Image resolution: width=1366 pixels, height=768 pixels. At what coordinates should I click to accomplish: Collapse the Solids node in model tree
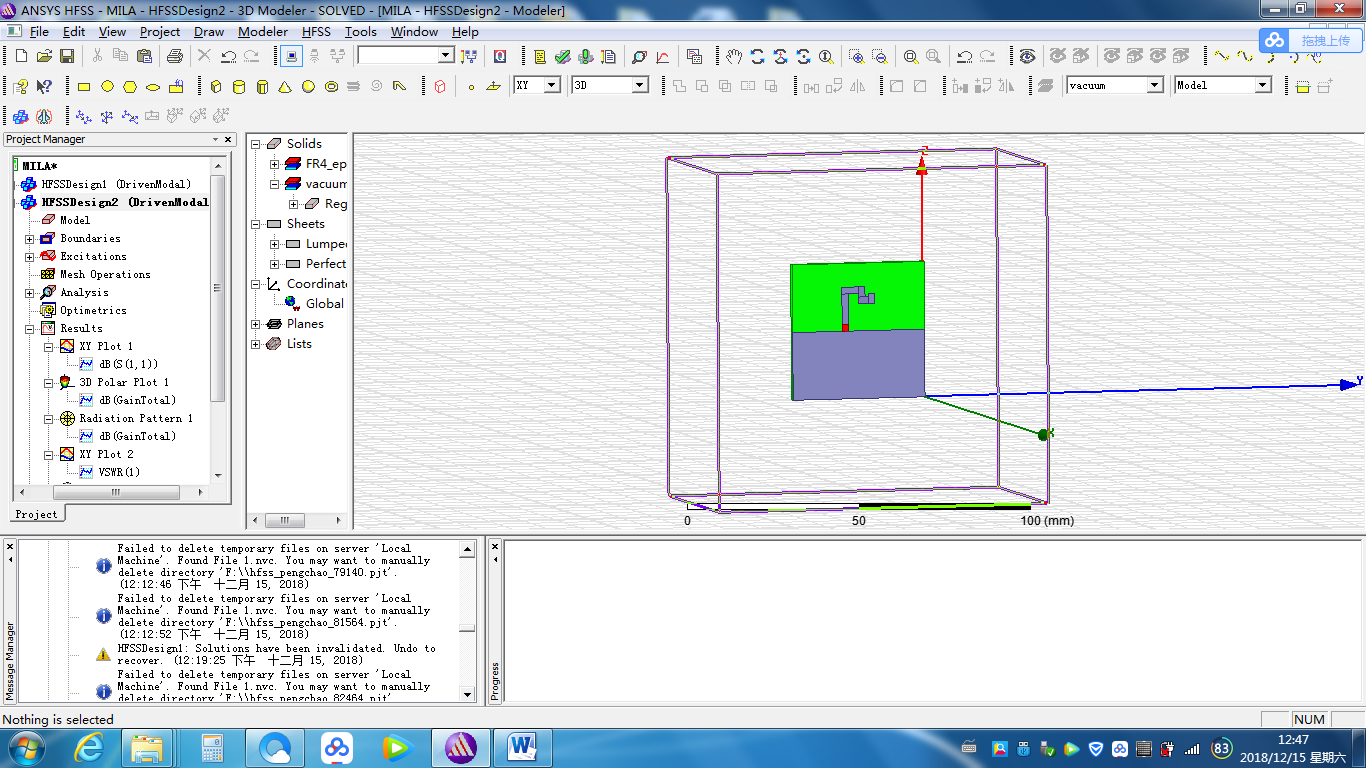256,144
